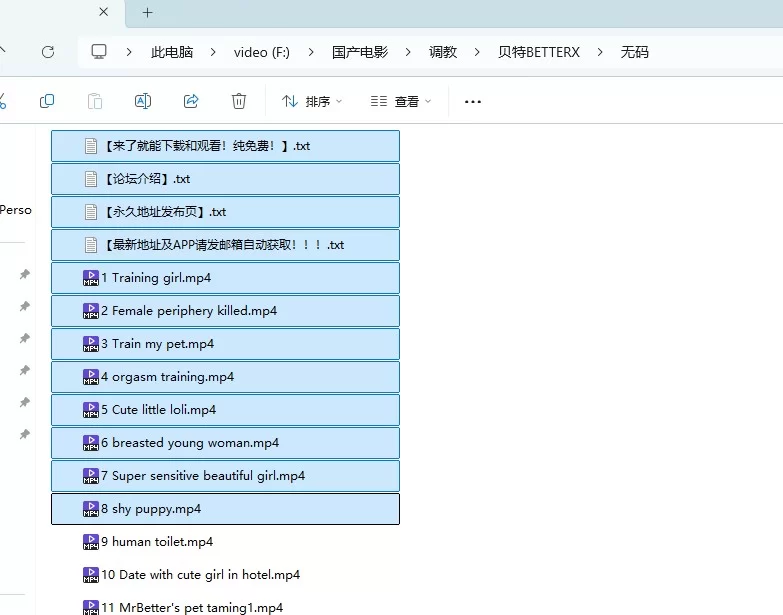Image resolution: width=783 pixels, height=615 pixels.
Task: Click the Copy icon in the toolbar
Action: pos(47,101)
